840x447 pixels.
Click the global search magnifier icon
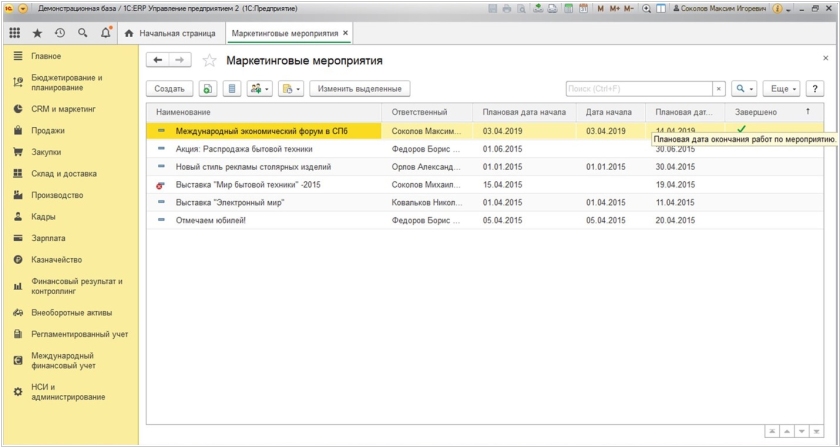[83, 33]
